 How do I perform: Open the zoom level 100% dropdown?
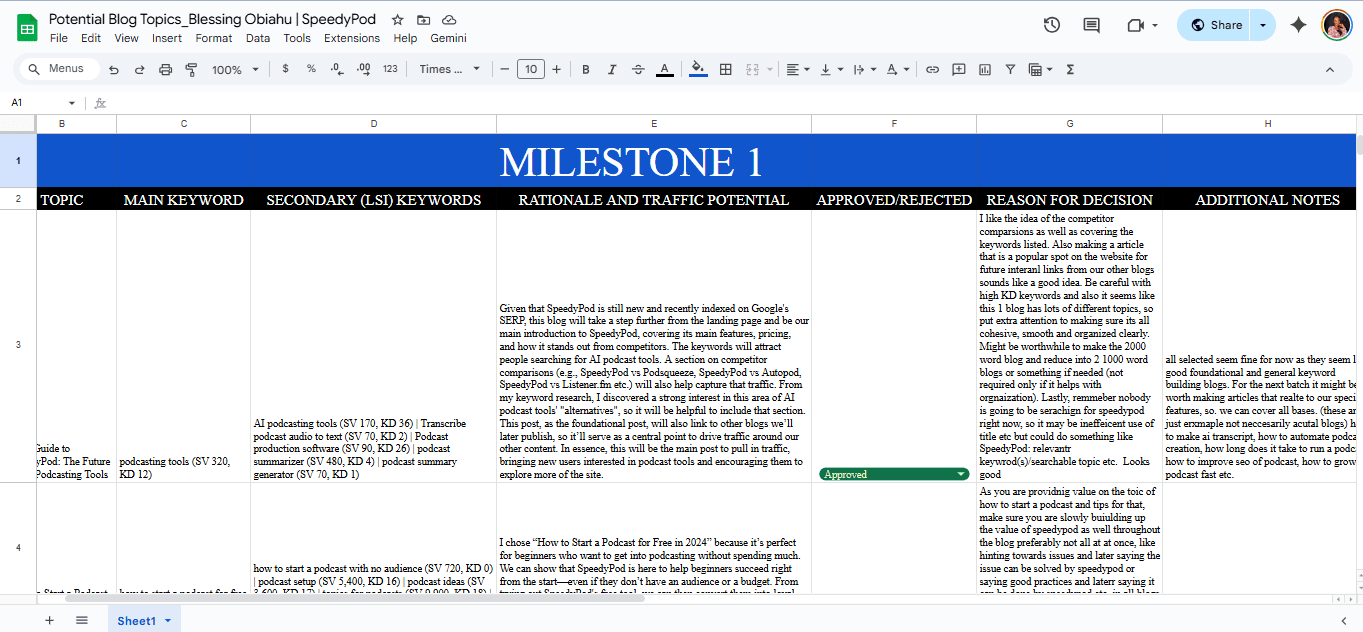234,69
